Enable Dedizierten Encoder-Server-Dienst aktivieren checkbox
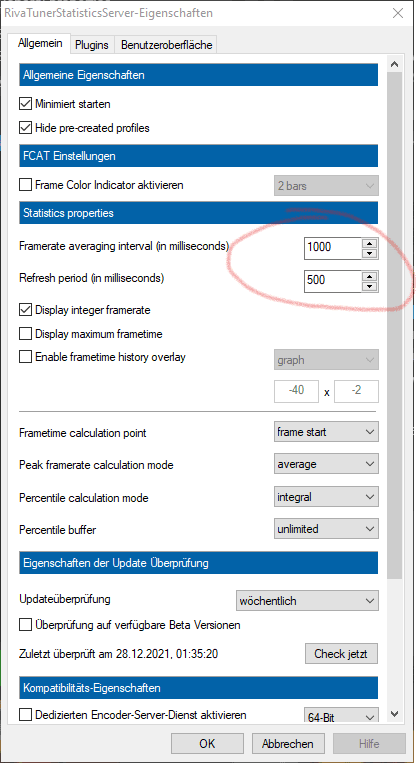The image size is (418, 763). coord(25,715)
